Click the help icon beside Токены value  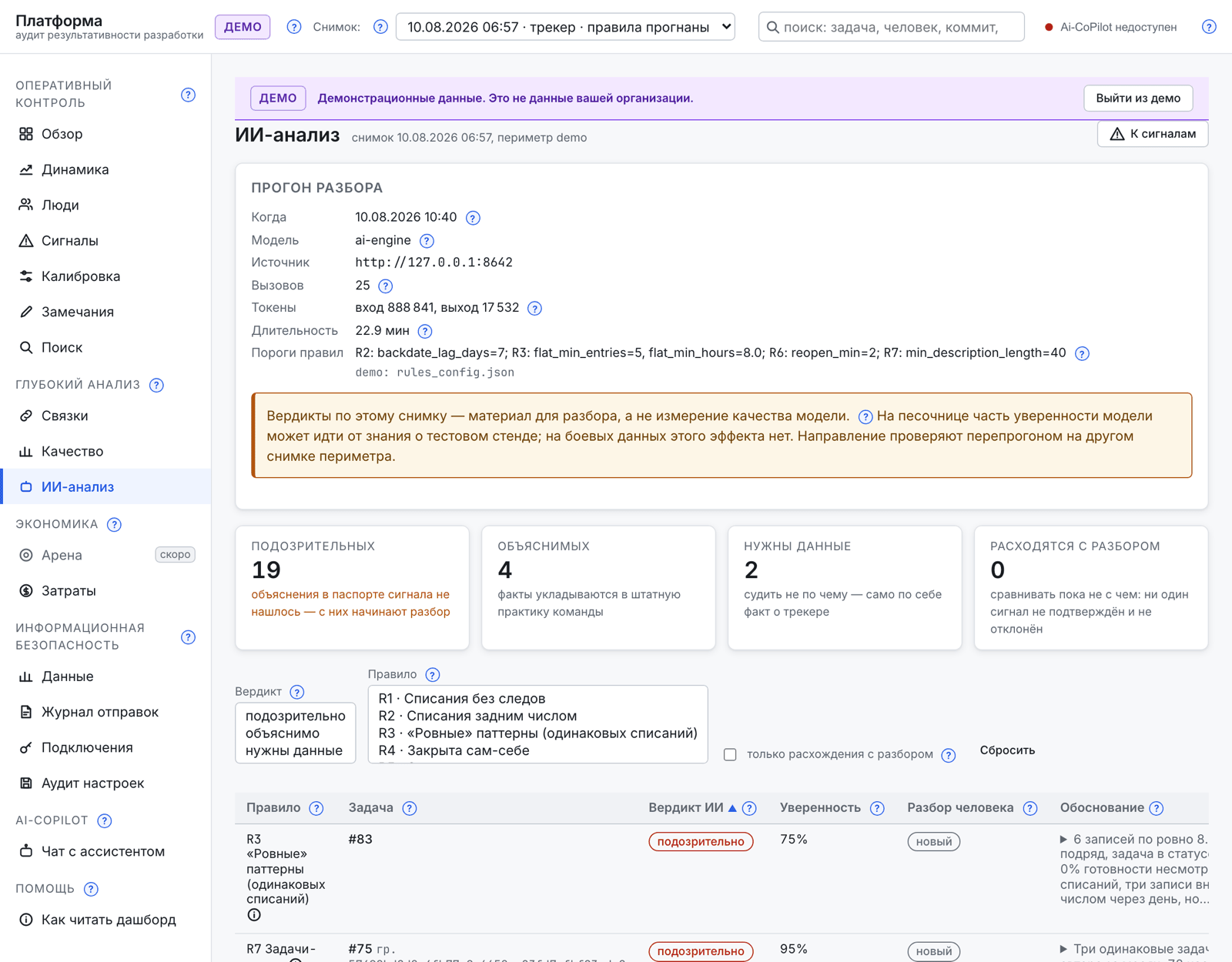[534, 309]
